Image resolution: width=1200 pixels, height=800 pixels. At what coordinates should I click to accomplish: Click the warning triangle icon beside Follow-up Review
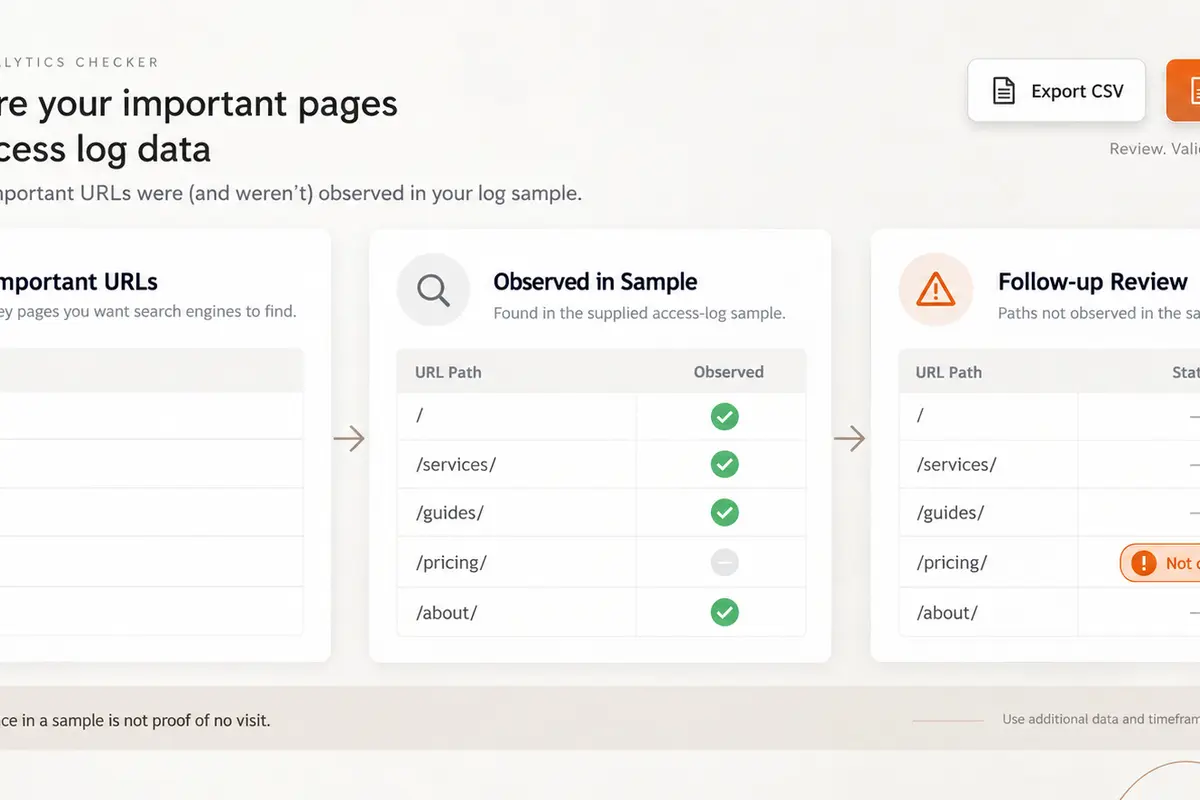(935, 290)
